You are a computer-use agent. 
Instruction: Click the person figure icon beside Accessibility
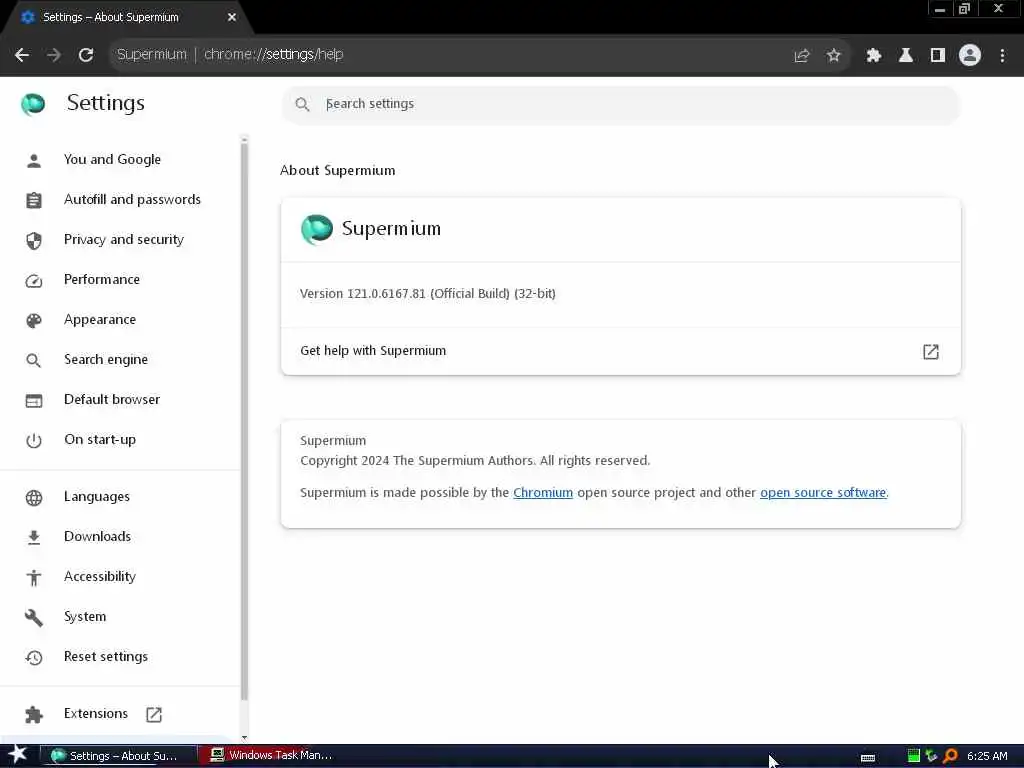coord(34,578)
